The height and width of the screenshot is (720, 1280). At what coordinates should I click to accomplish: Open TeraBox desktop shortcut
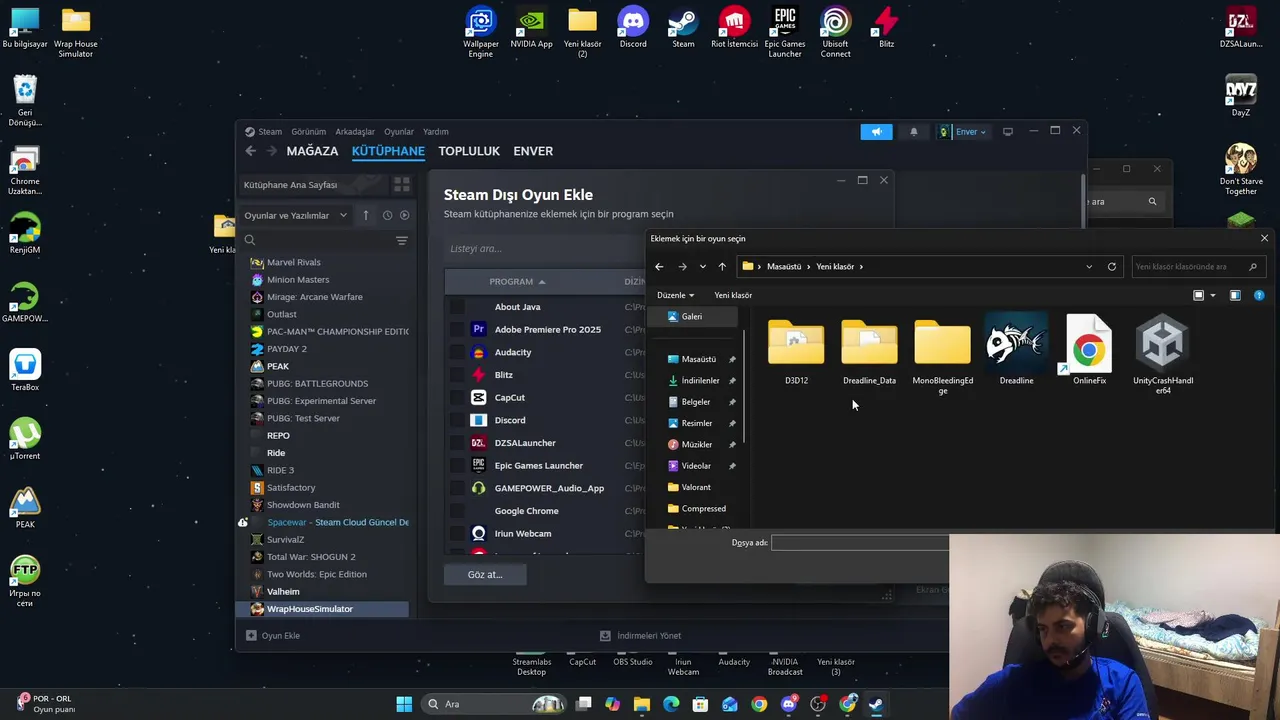point(25,369)
